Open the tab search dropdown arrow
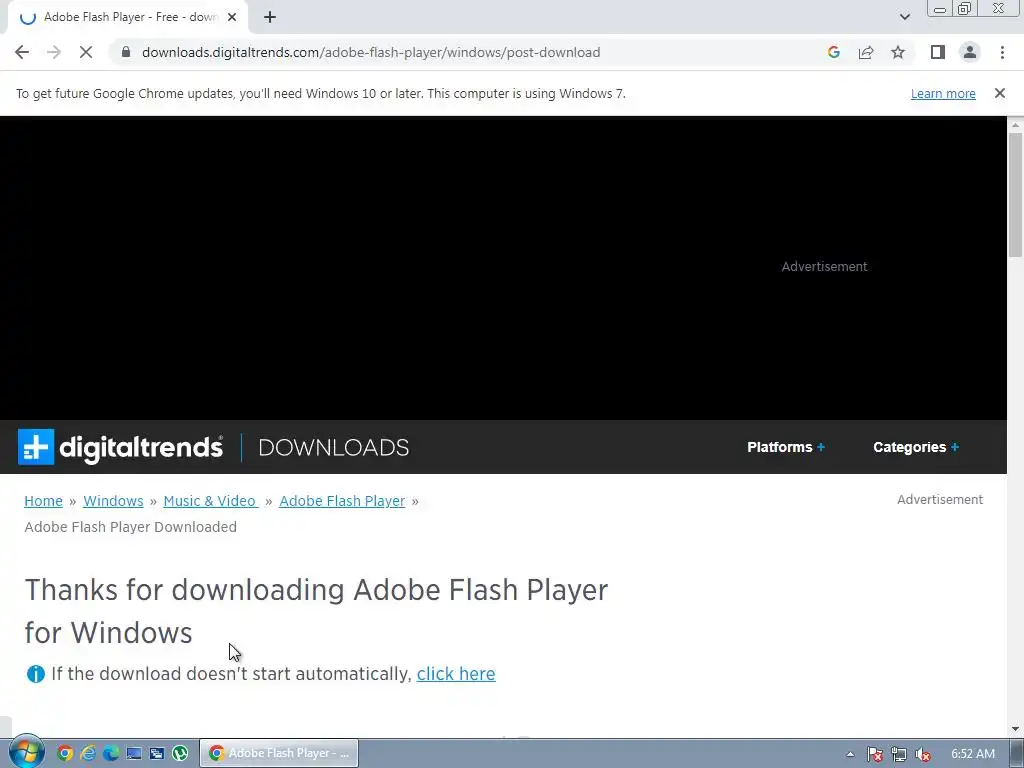 pos(904,17)
